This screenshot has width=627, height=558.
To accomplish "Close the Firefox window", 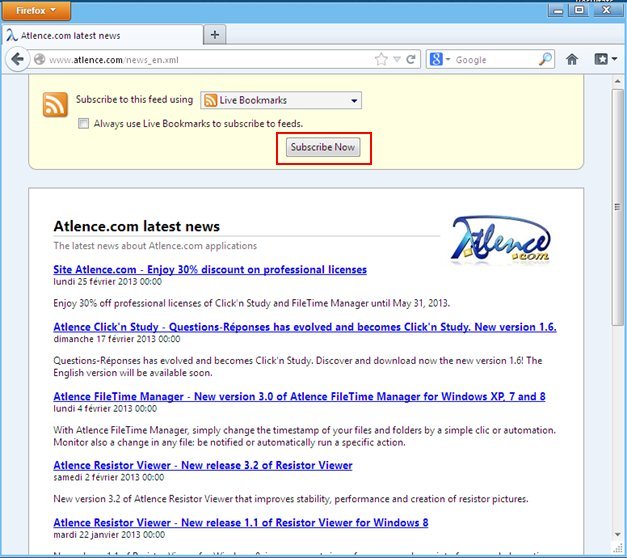I will click(x=607, y=10).
